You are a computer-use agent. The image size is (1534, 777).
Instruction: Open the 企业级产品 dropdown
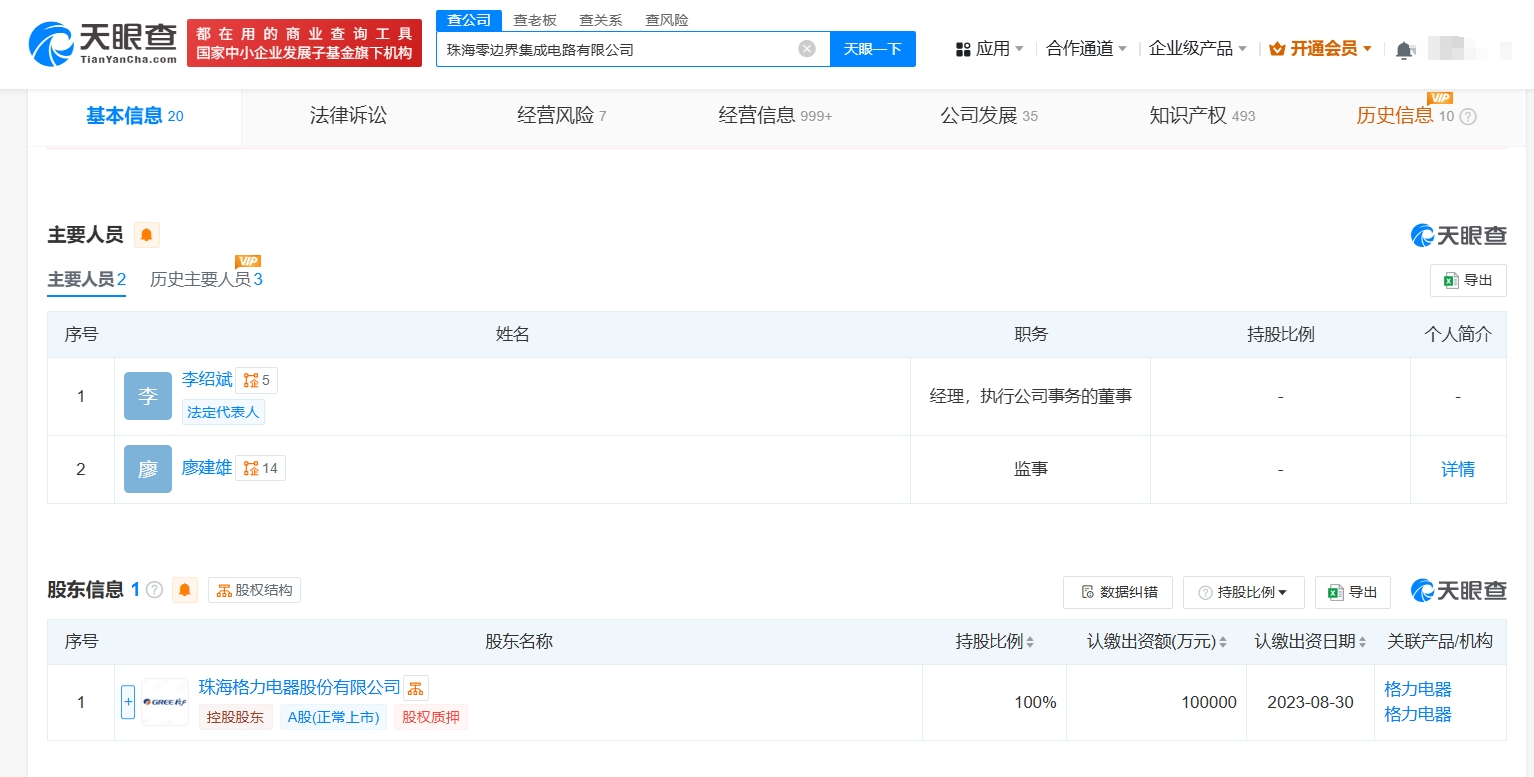pos(1197,49)
